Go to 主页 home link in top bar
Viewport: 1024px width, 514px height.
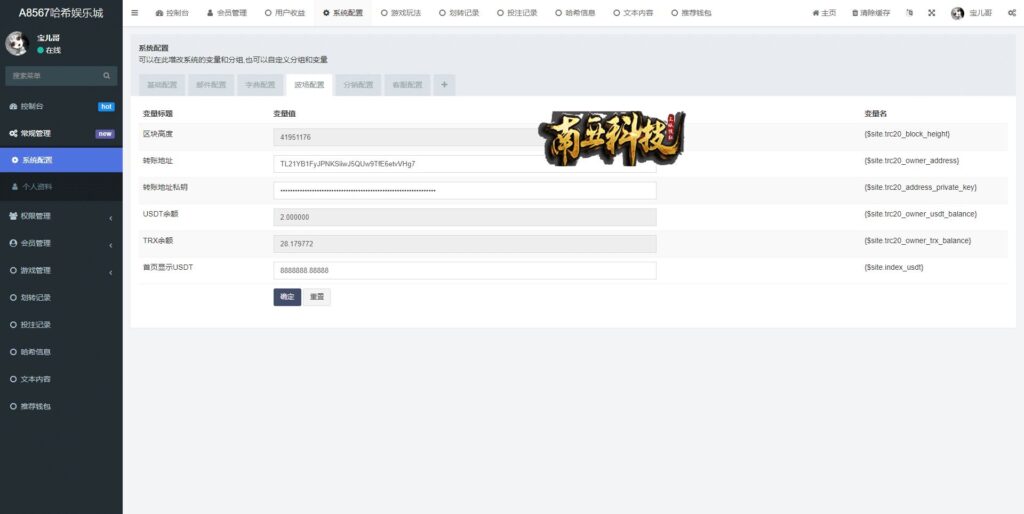pyautogui.click(x=824, y=13)
